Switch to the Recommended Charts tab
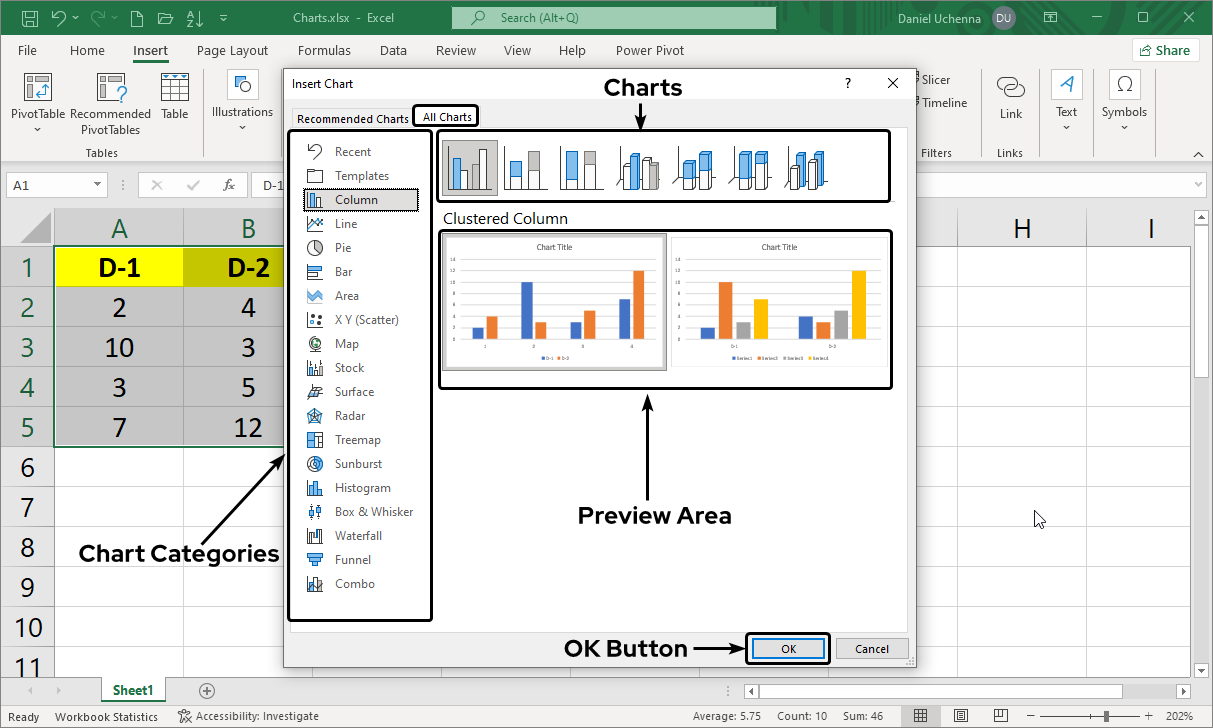The image size is (1213, 728). pyautogui.click(x=352, y=118)
